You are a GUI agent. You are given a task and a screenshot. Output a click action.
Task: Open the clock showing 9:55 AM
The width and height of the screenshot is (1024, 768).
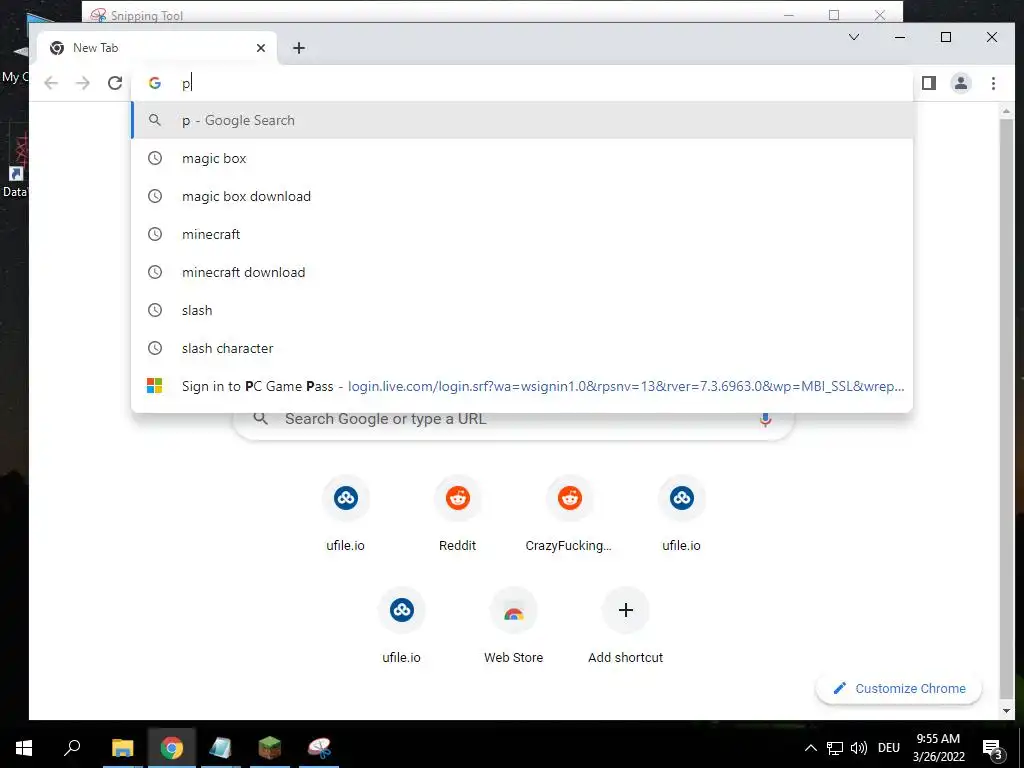pyautogui.click(x=938, y=747)
